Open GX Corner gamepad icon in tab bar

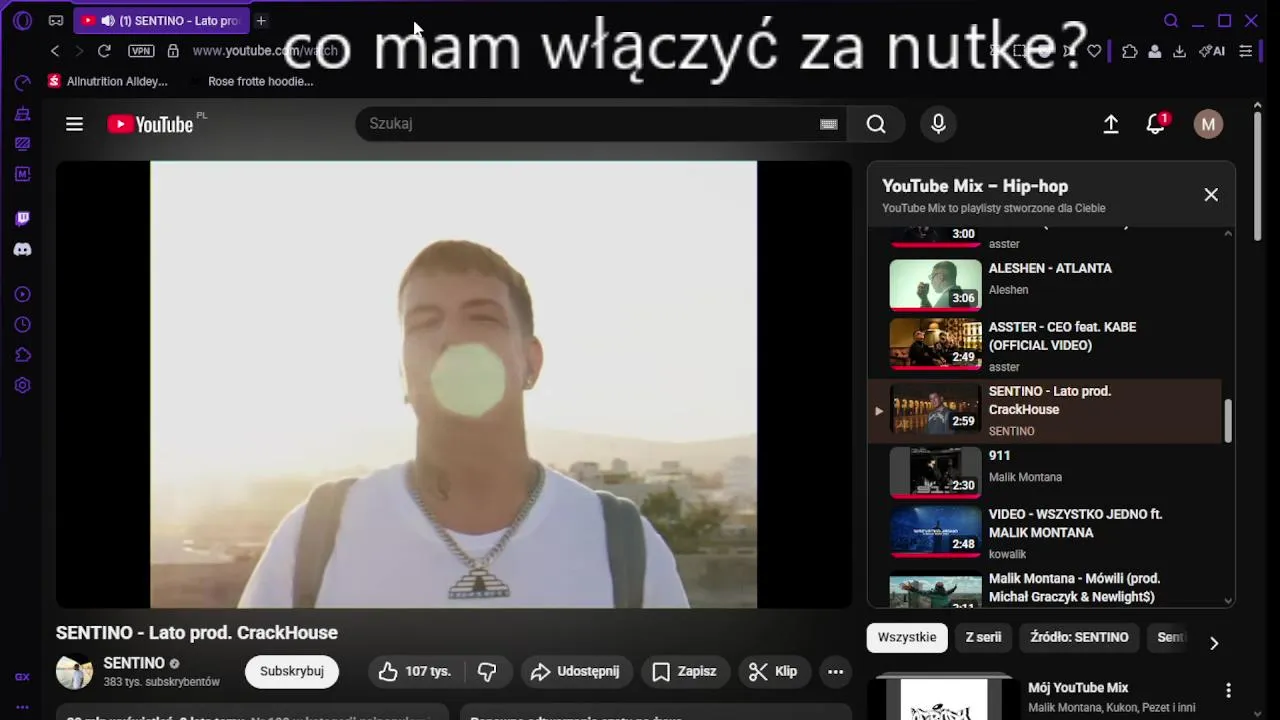click(x=56, y=20)
